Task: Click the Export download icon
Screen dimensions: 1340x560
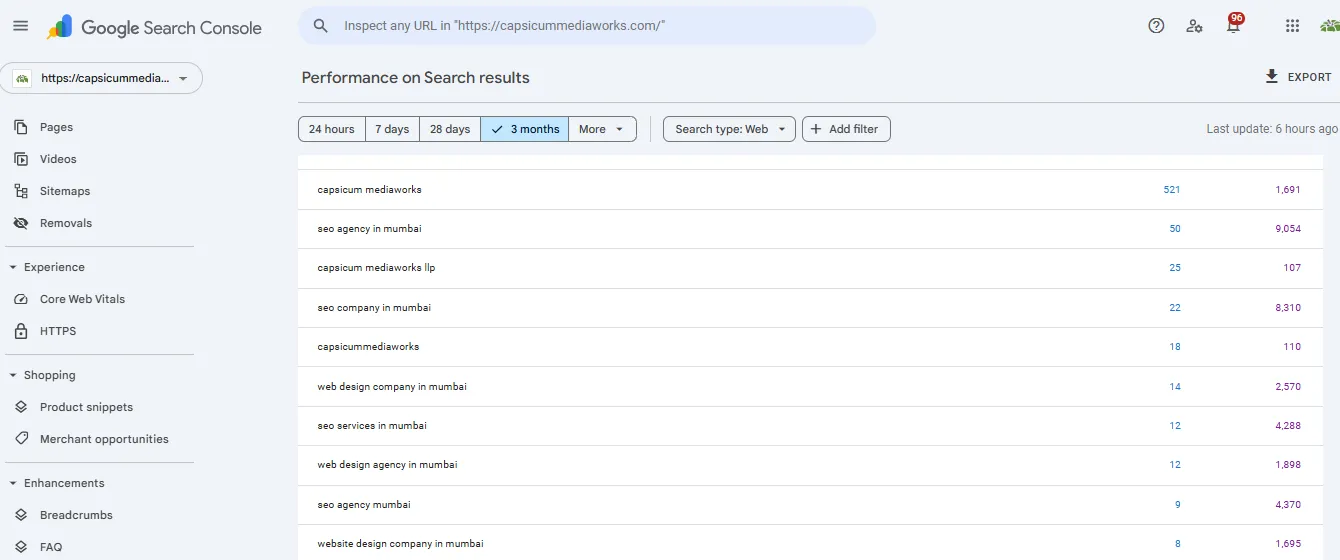Action: 1272,77
